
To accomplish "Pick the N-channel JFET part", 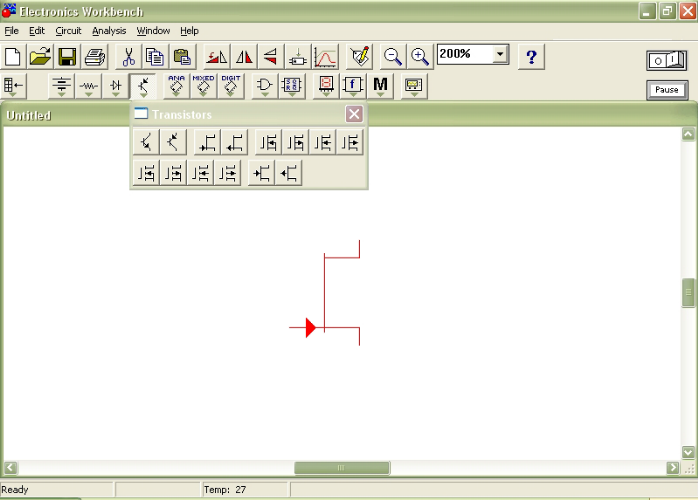I will point(207,142).
